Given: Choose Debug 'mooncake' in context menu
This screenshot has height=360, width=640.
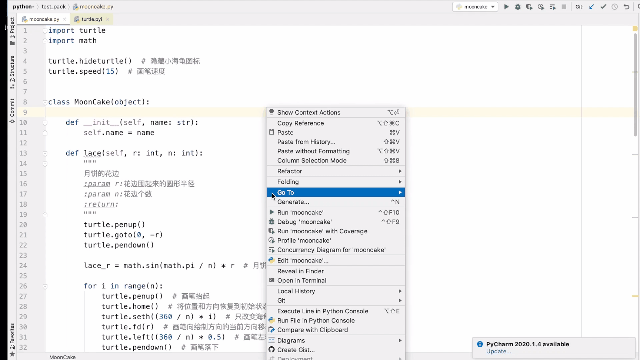Looking at the screenshot, I should coord(336,222).
